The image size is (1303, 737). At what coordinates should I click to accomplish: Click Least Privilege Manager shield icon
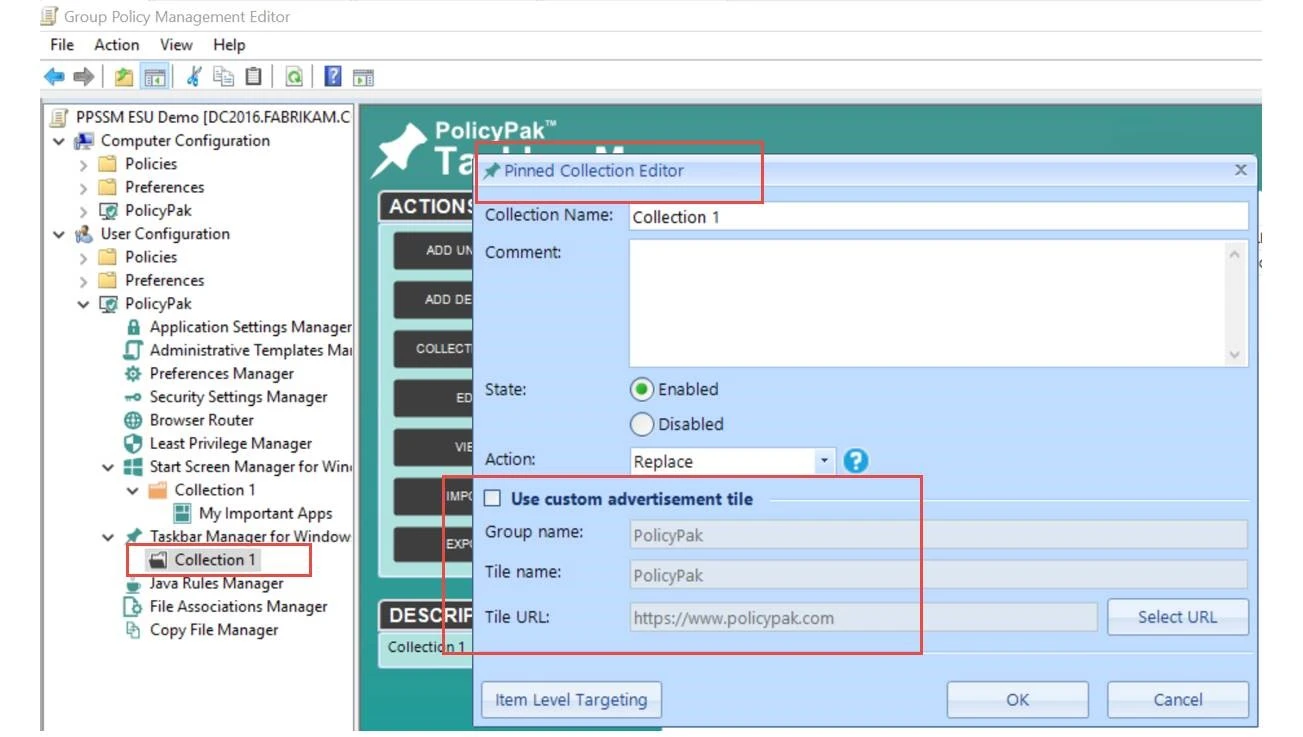tap(133, 443)
